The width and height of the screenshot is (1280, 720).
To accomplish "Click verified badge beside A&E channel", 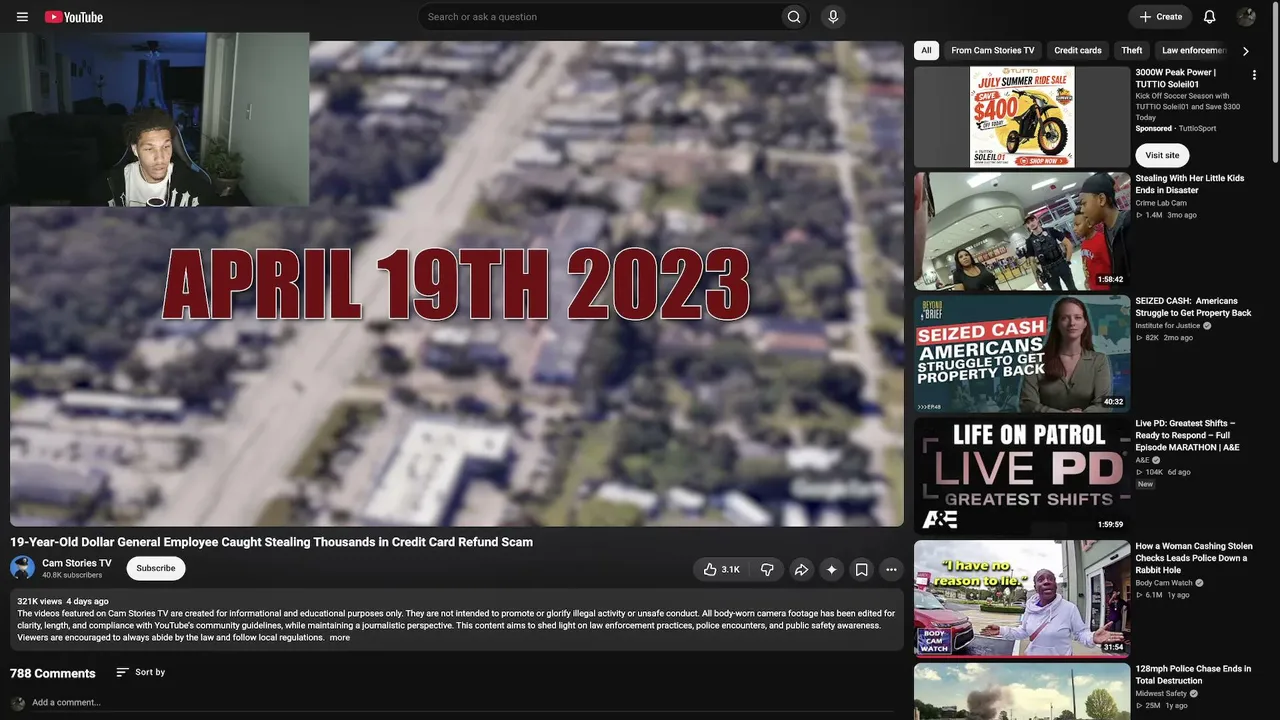I will pyautogui.click(x=1157, y=460).
